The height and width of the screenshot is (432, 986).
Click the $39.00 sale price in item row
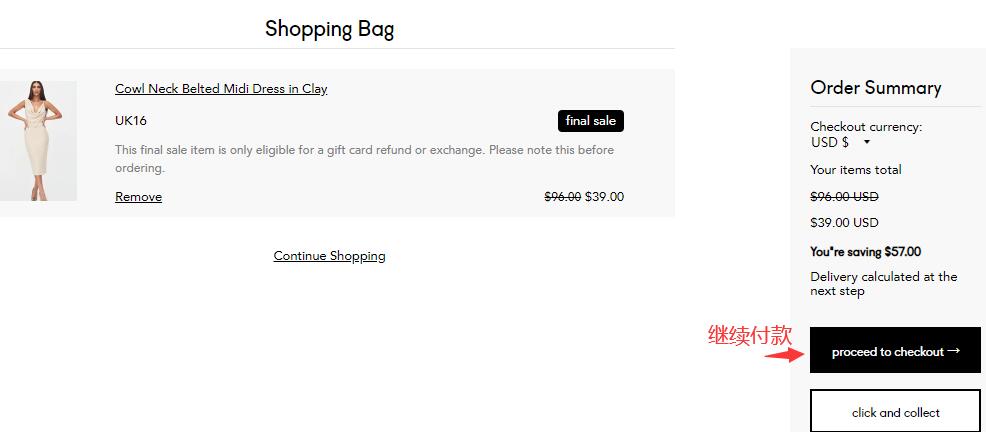click(604, 197)
